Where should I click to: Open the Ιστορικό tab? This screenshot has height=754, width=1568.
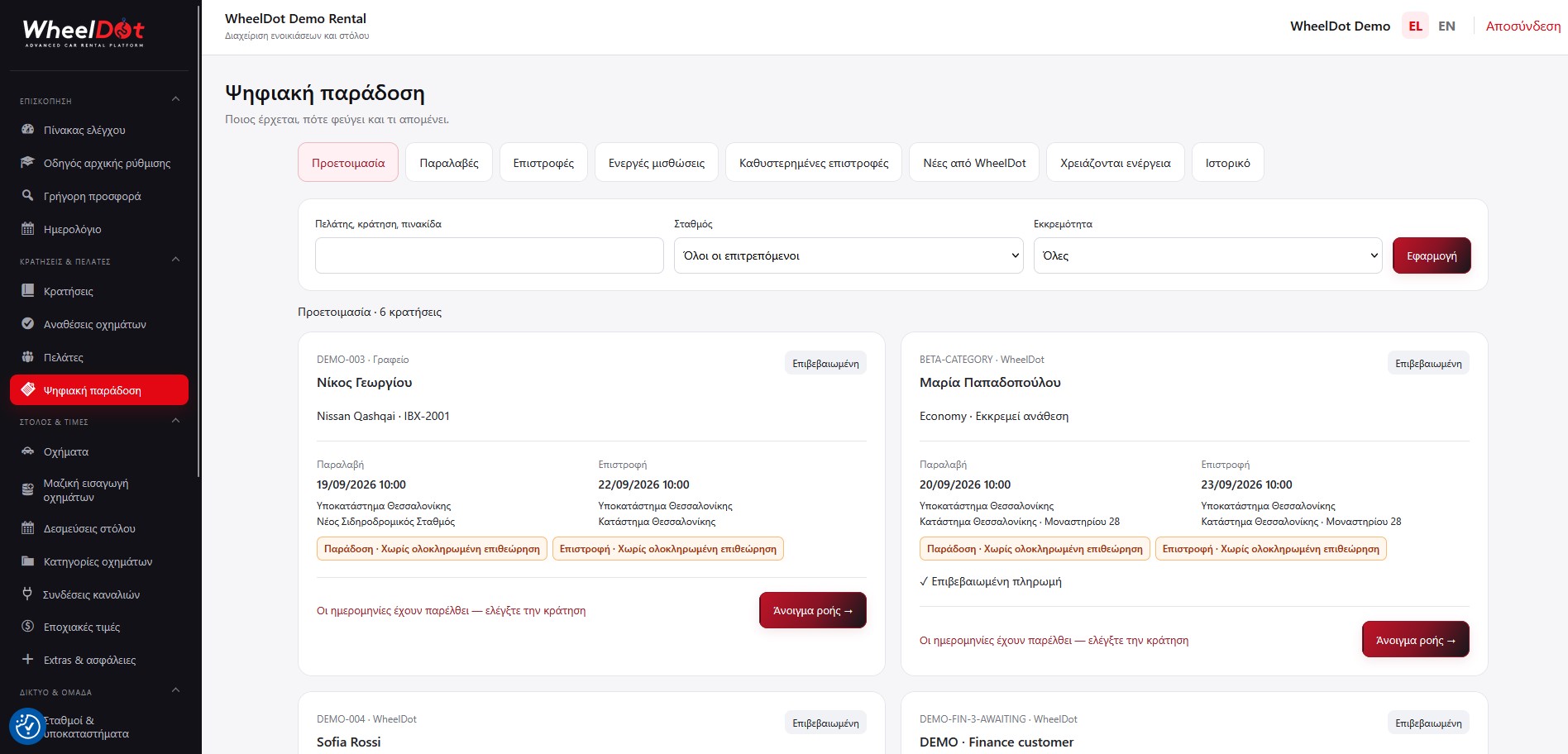(x=1228, y=163)
